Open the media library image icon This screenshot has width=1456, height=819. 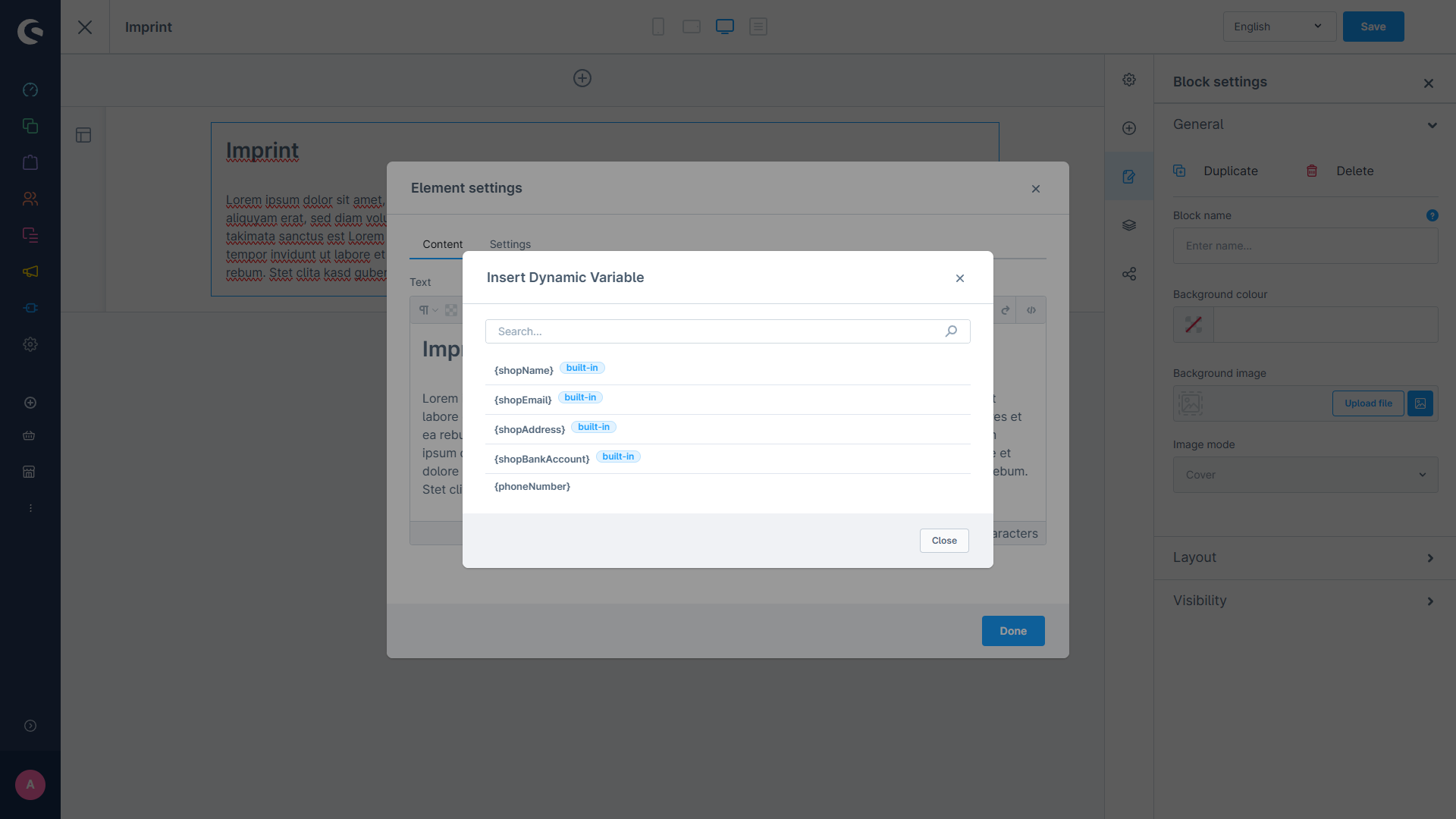(x=1420, y=403)
